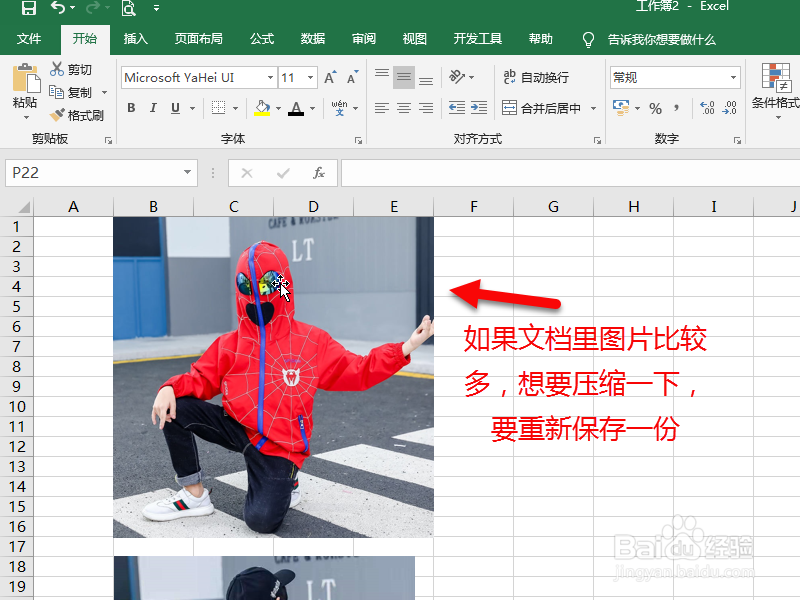Viewport: 800px width, 600px height.
Task: Open the font size 11 dropdown
Action: point(310,78)
